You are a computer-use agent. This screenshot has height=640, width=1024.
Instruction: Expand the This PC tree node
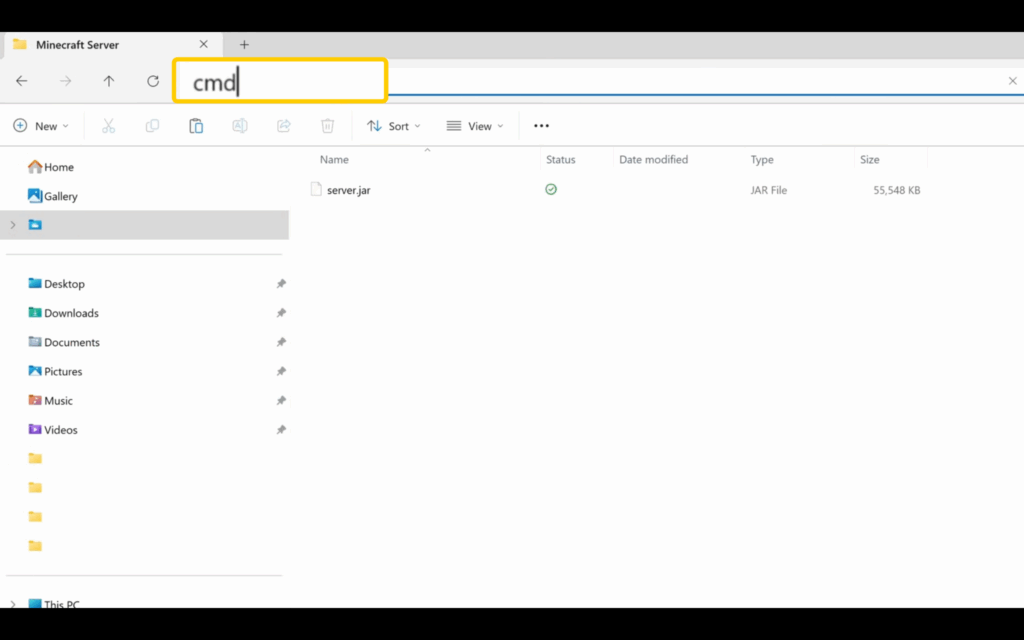(12, 604)
